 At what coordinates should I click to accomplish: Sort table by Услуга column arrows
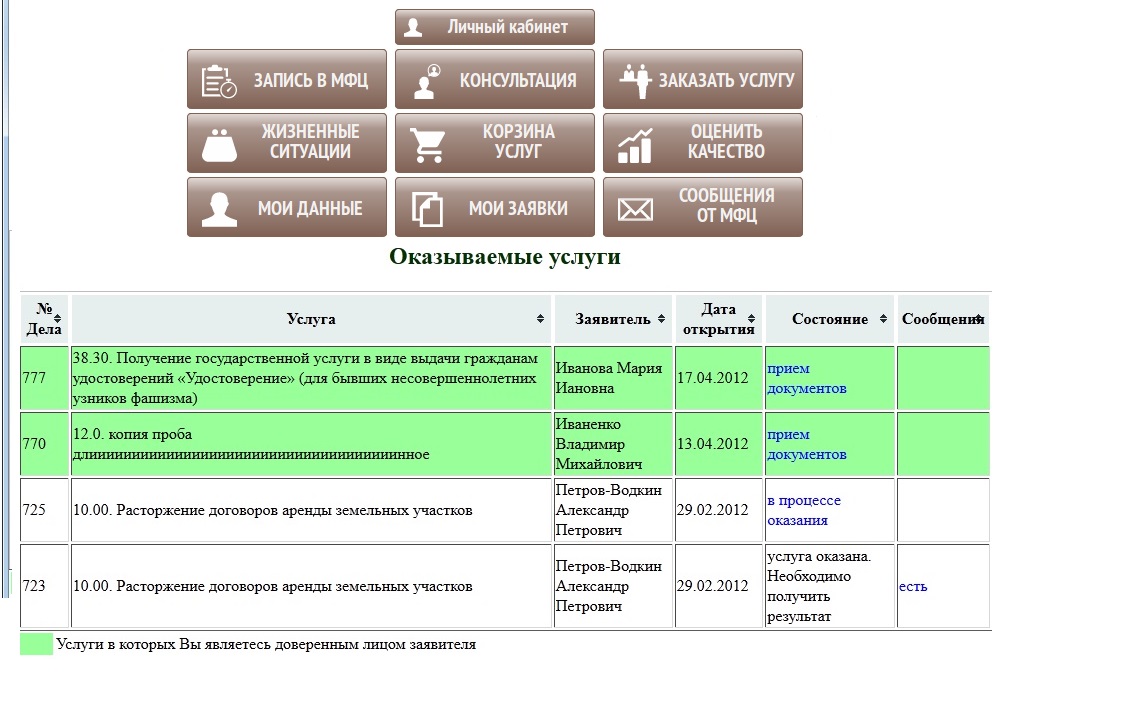(x=540, y=319)
